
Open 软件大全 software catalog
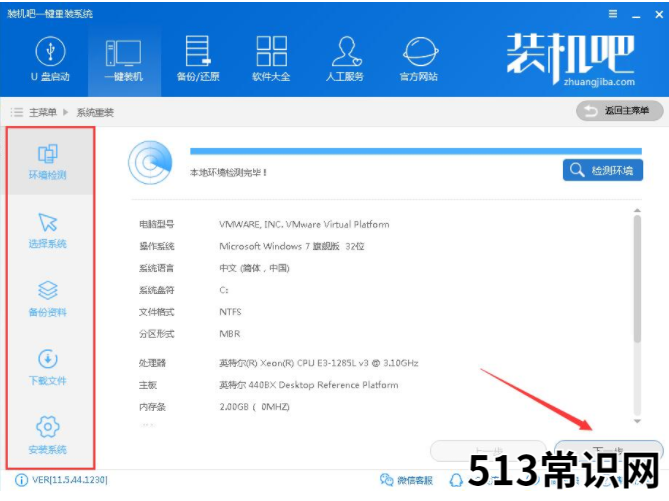tap(271, 59)
